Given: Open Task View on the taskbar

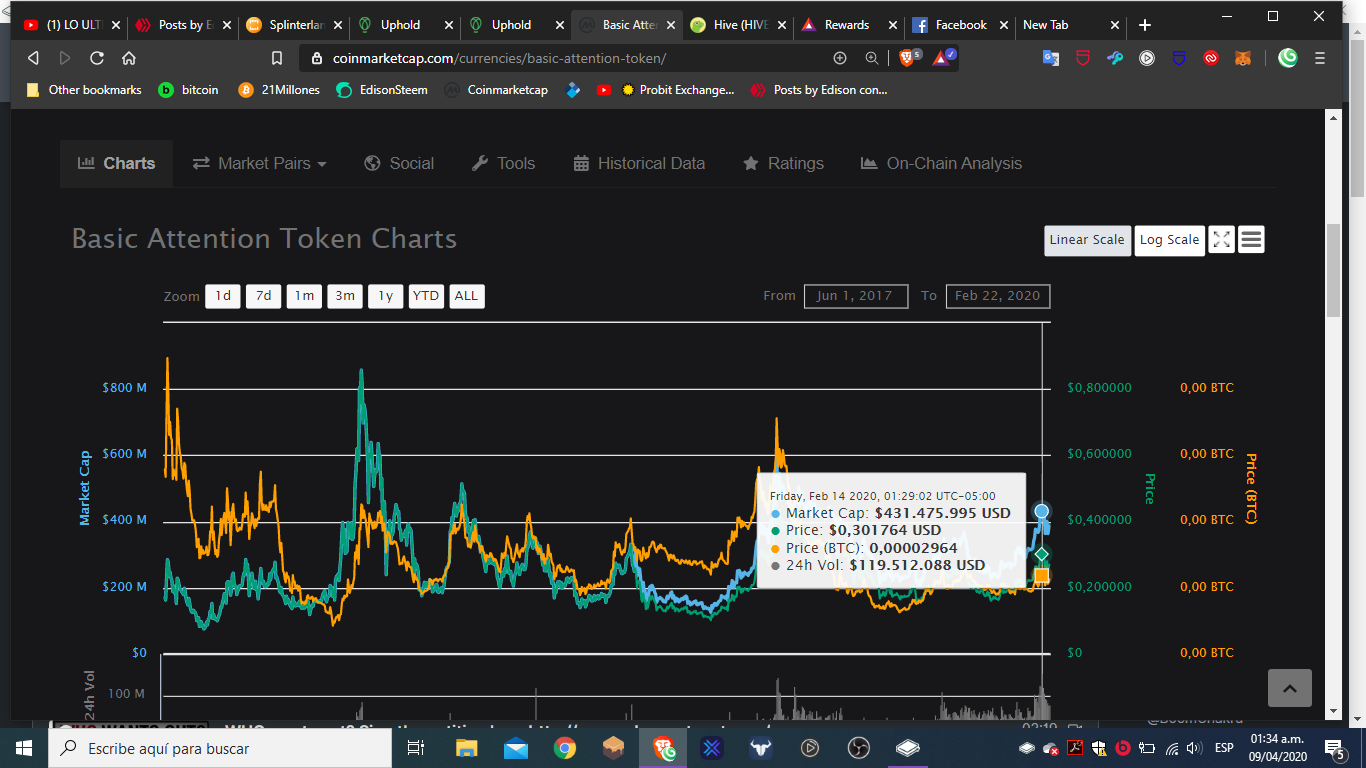Looking at the screenshot, I should click(416, 748).
